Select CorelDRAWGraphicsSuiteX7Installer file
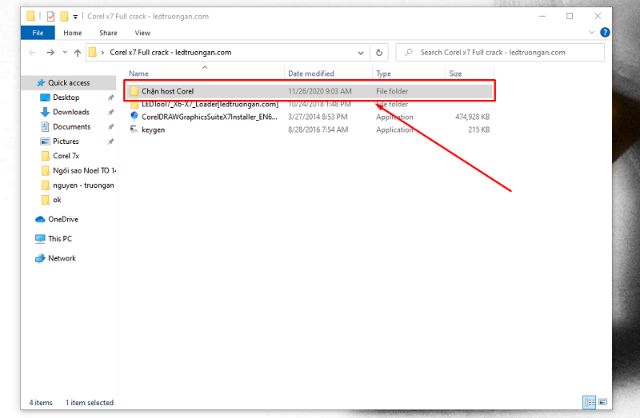Image resolution: width=640 pixels, height=418 pixels. [x=309, y=117]
